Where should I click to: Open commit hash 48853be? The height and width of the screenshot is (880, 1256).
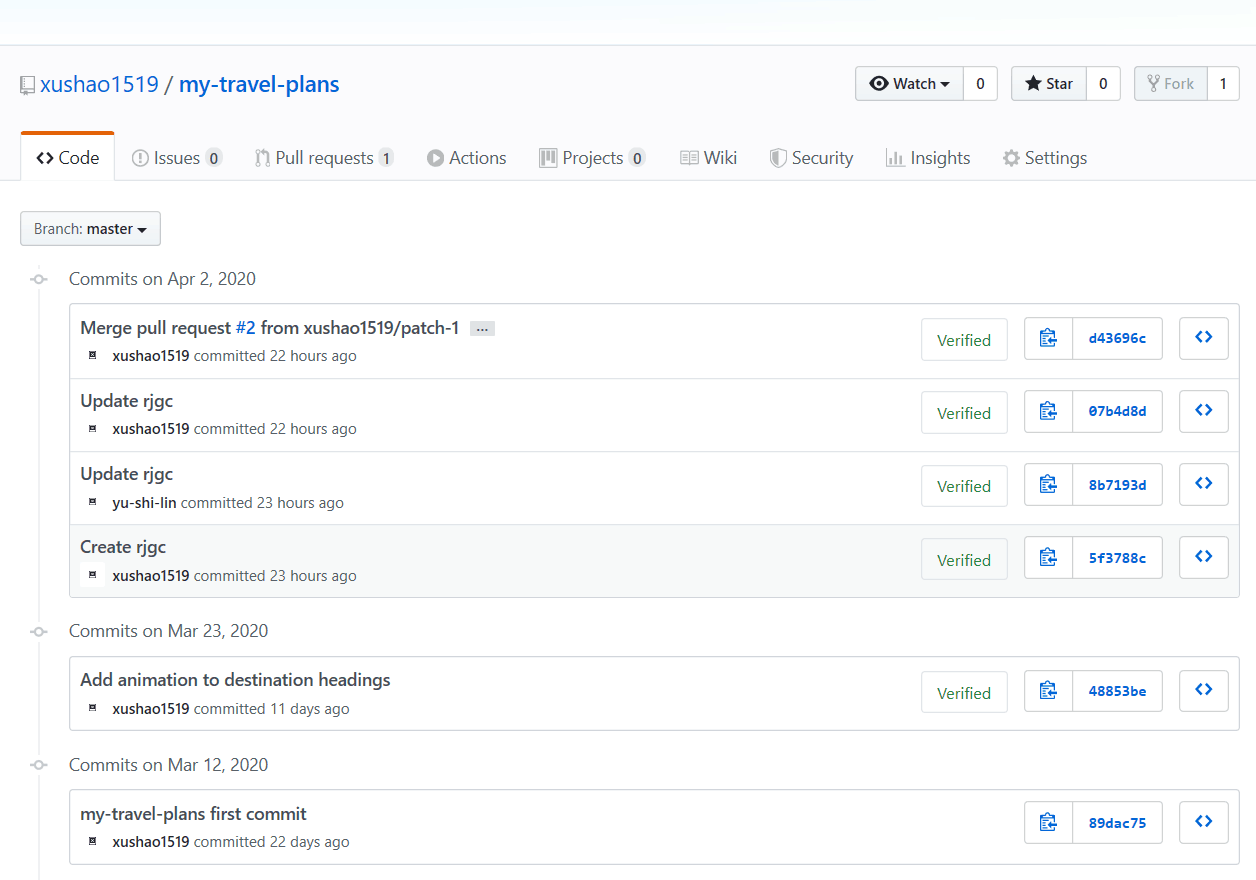pos(1117,691)
